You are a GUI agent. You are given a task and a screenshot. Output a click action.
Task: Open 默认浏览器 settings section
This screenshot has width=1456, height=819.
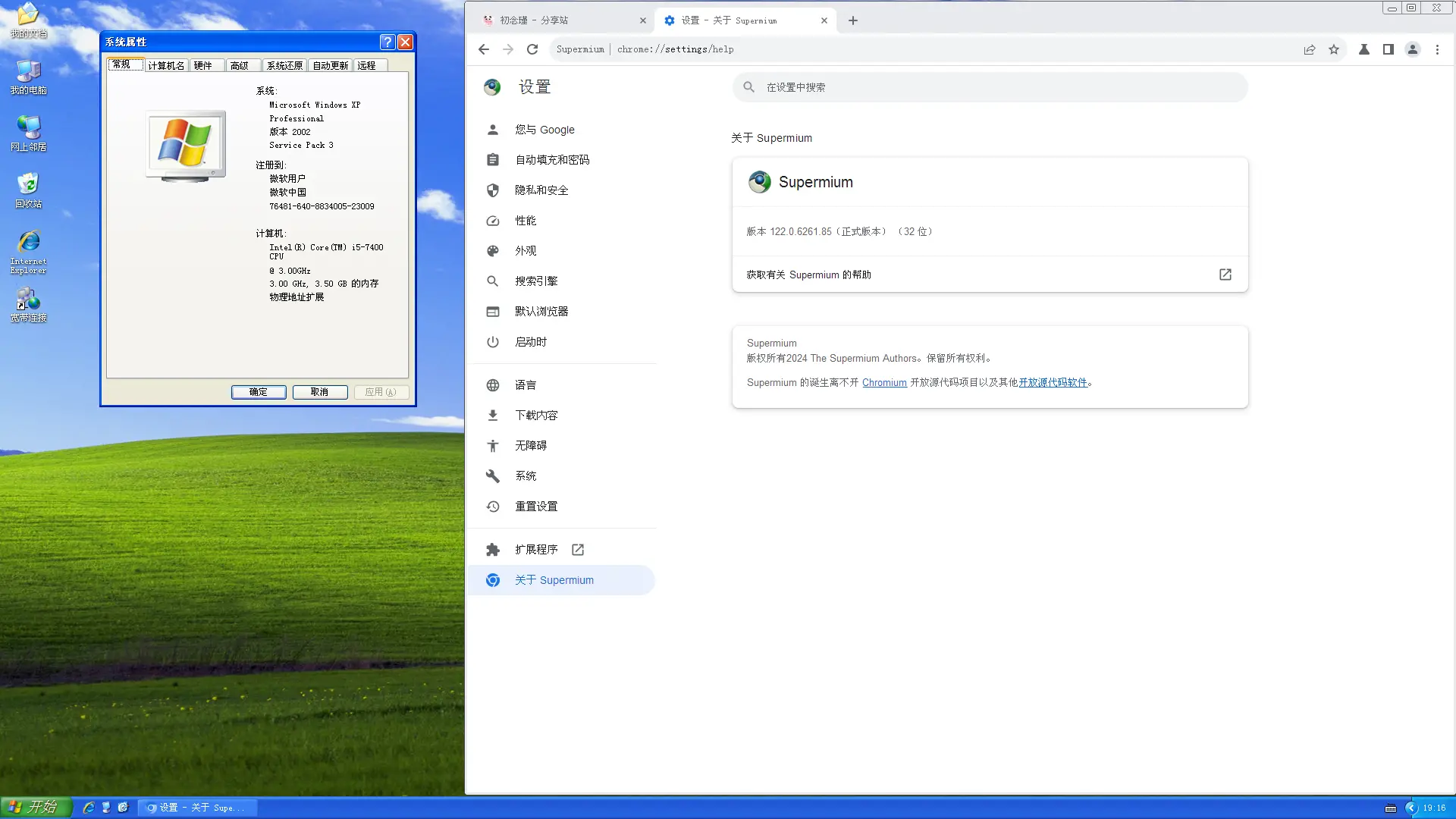pos(561,312)
